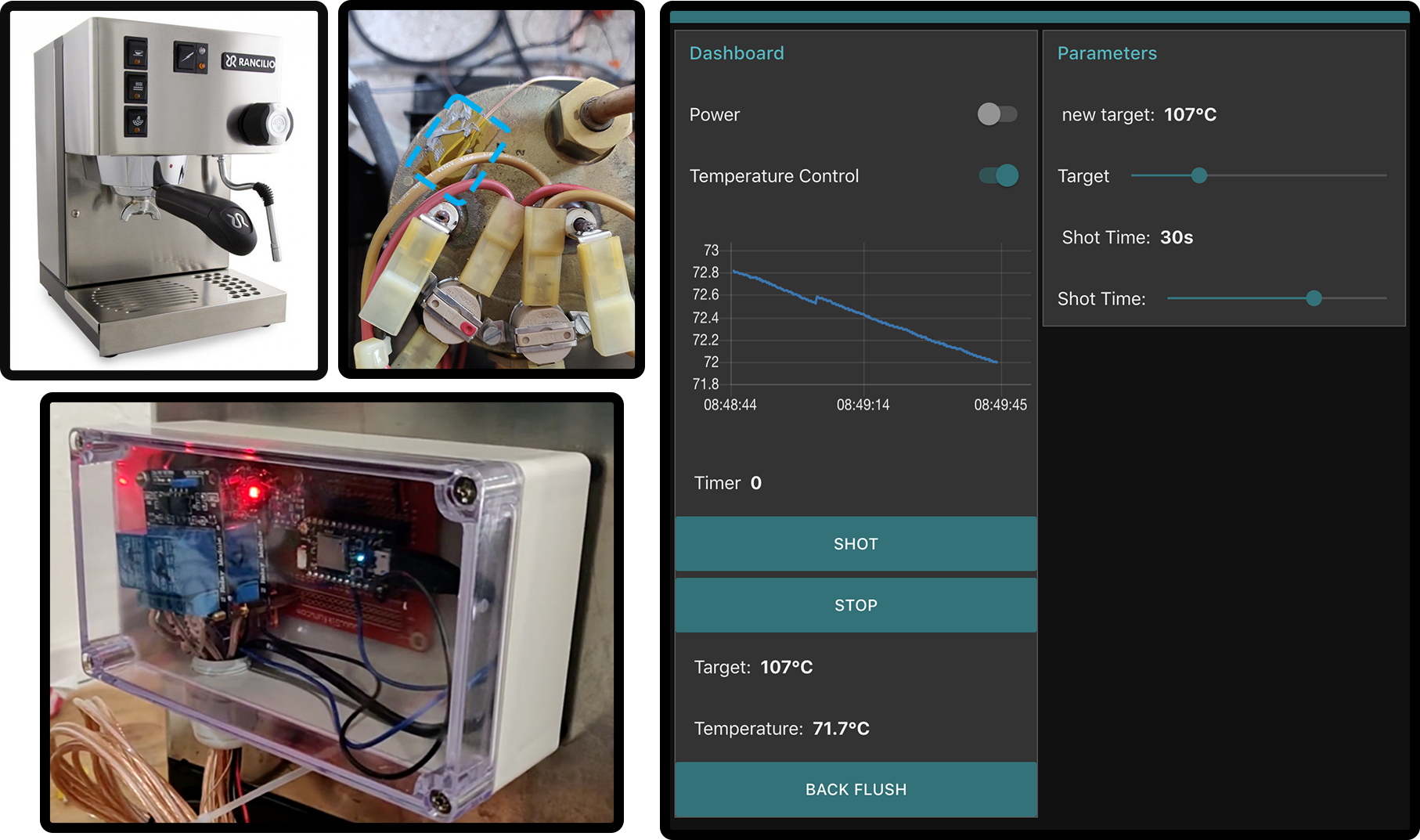Open the Rancilio espresso machine photo

164,190
